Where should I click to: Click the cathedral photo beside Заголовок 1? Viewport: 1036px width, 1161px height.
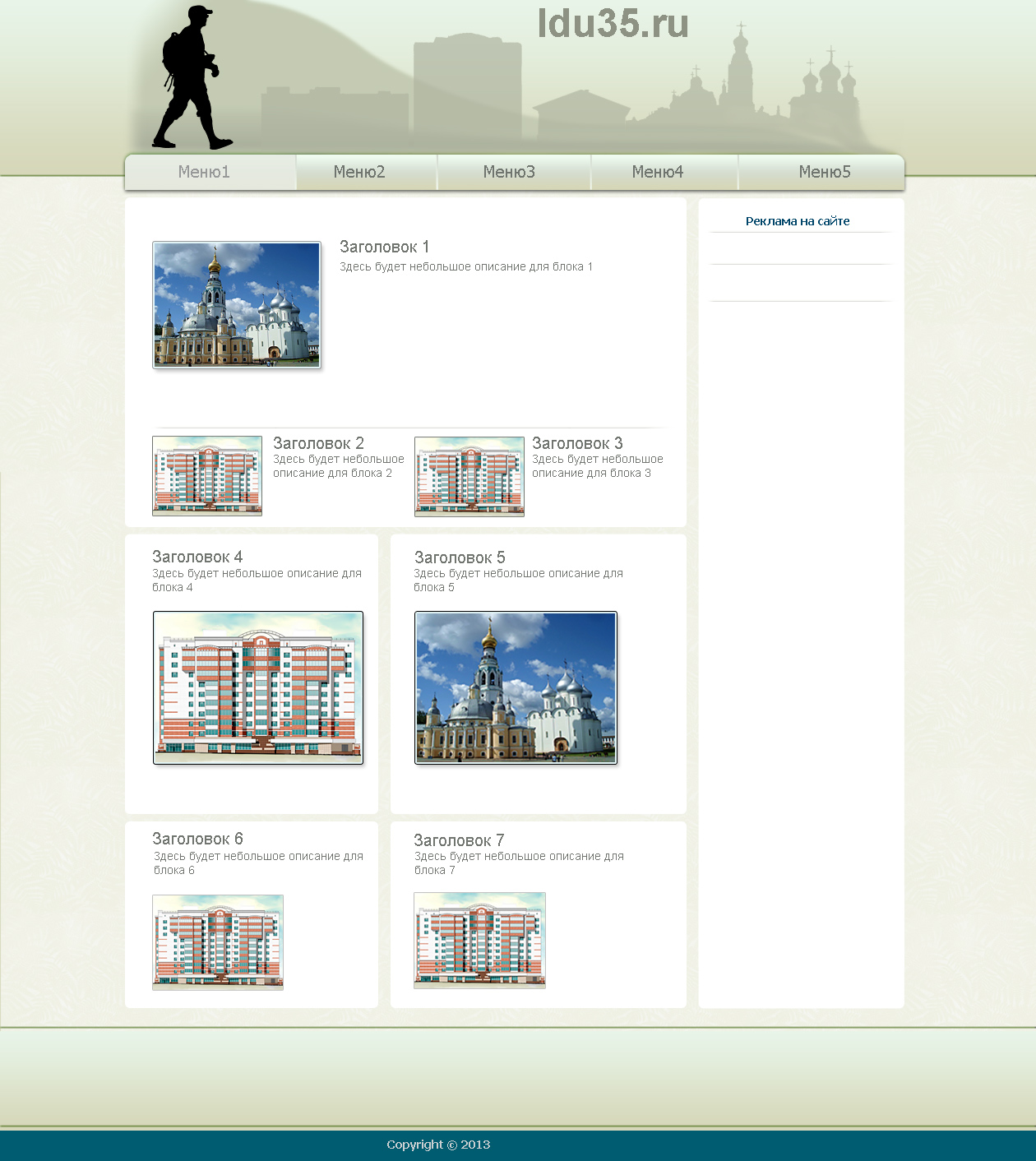point(237,304)
